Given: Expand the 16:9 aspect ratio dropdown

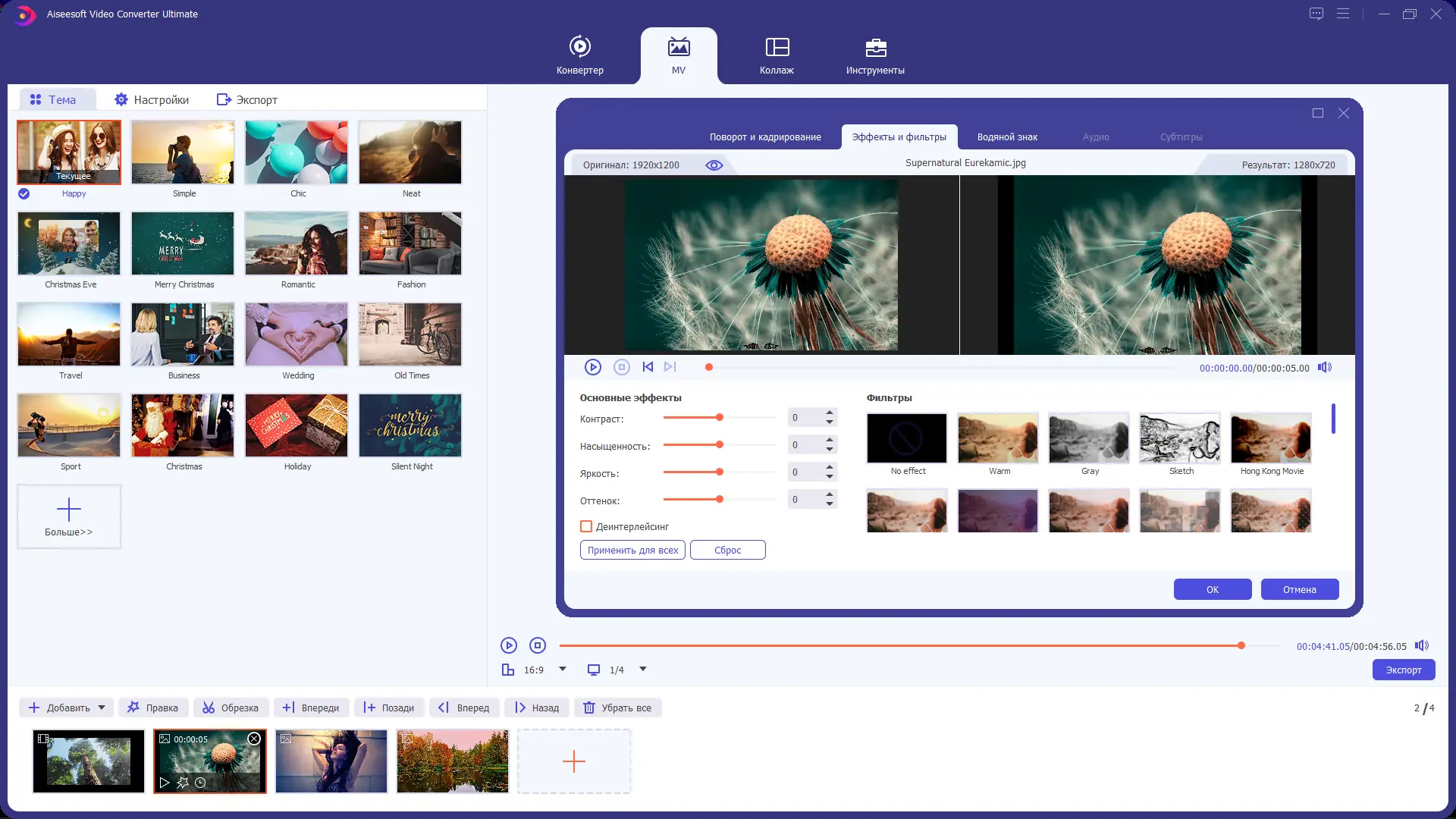Looking at the screenshot, I should coord(563,669).
